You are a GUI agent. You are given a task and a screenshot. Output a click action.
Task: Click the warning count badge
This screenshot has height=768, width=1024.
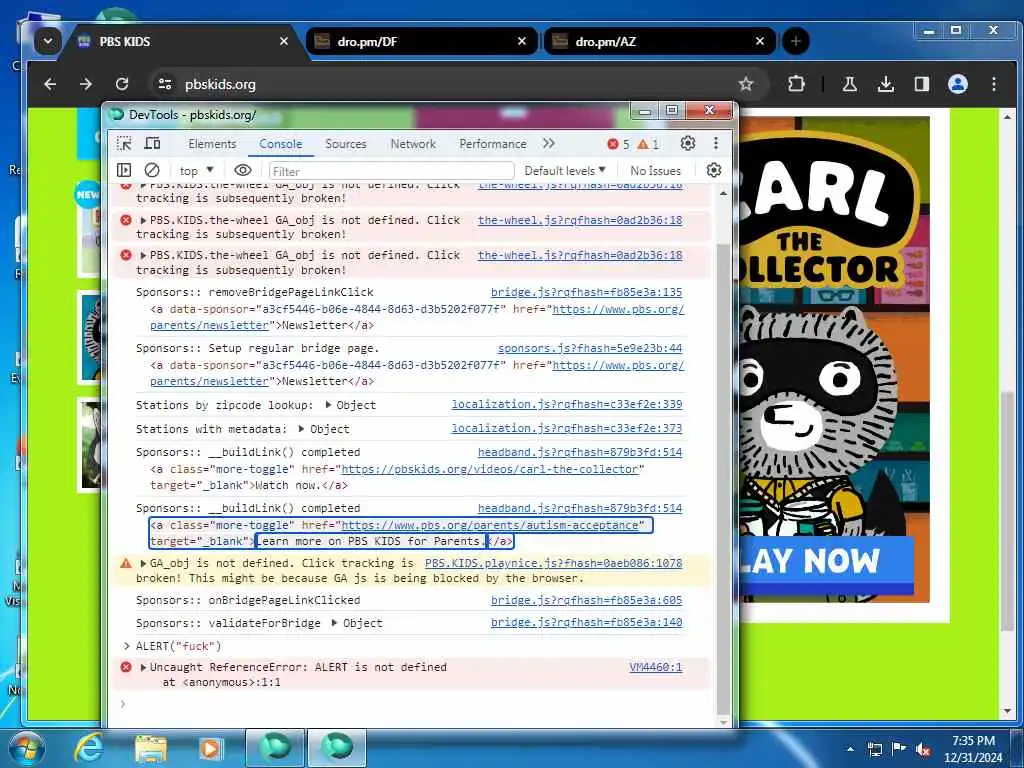[x=648, y=144]
